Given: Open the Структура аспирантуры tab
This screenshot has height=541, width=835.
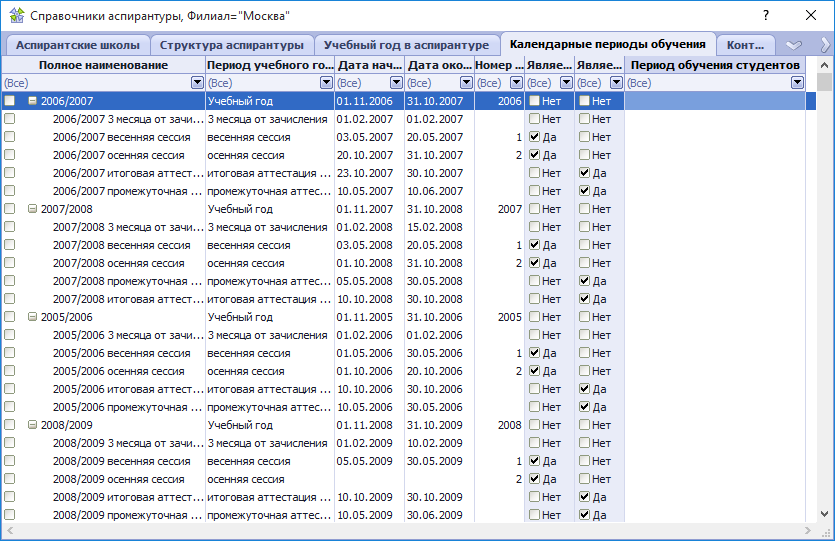Looking at the screenshot, I should tap(231, 45).
